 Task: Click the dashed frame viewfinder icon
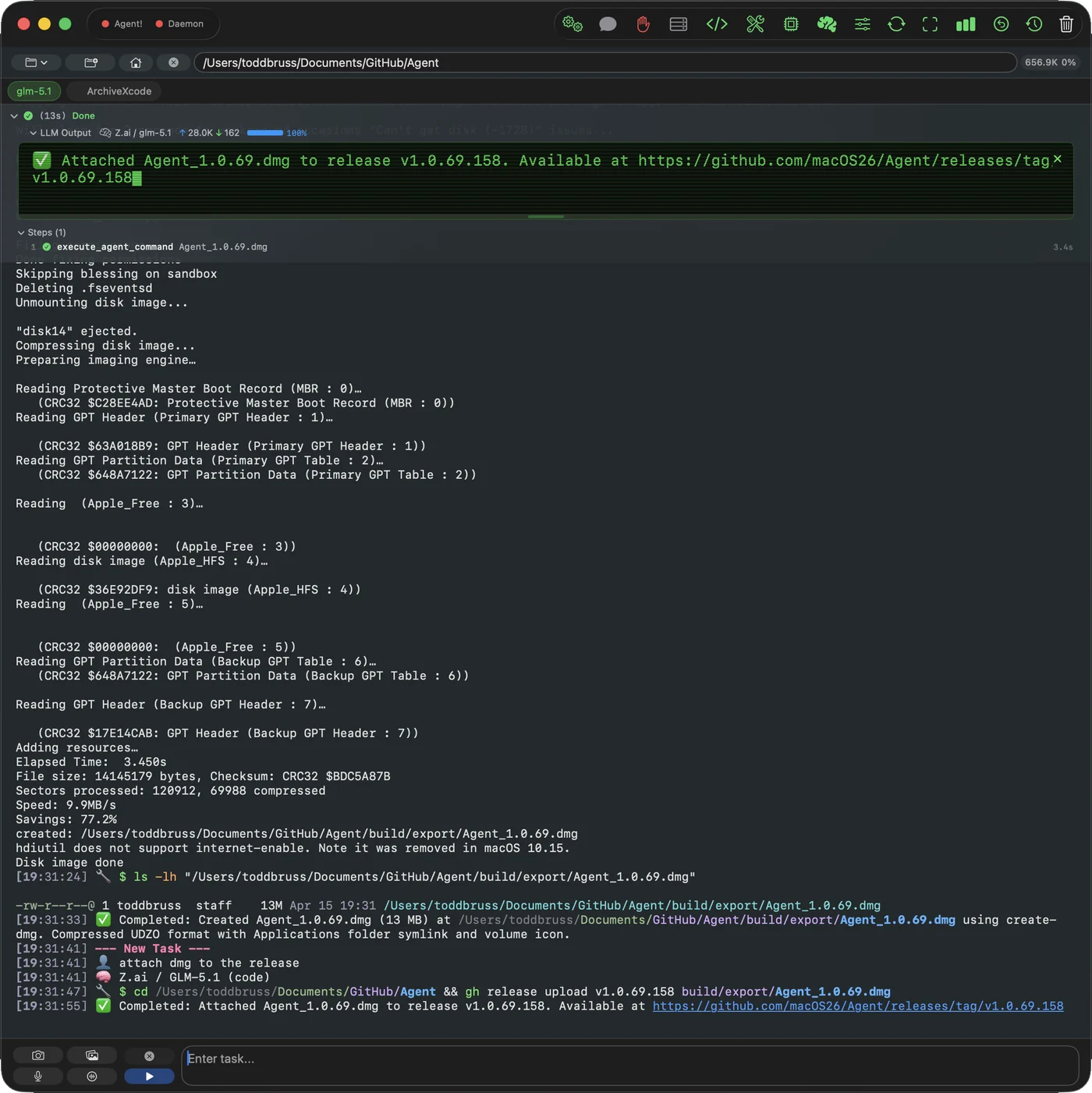pos(930,24)
